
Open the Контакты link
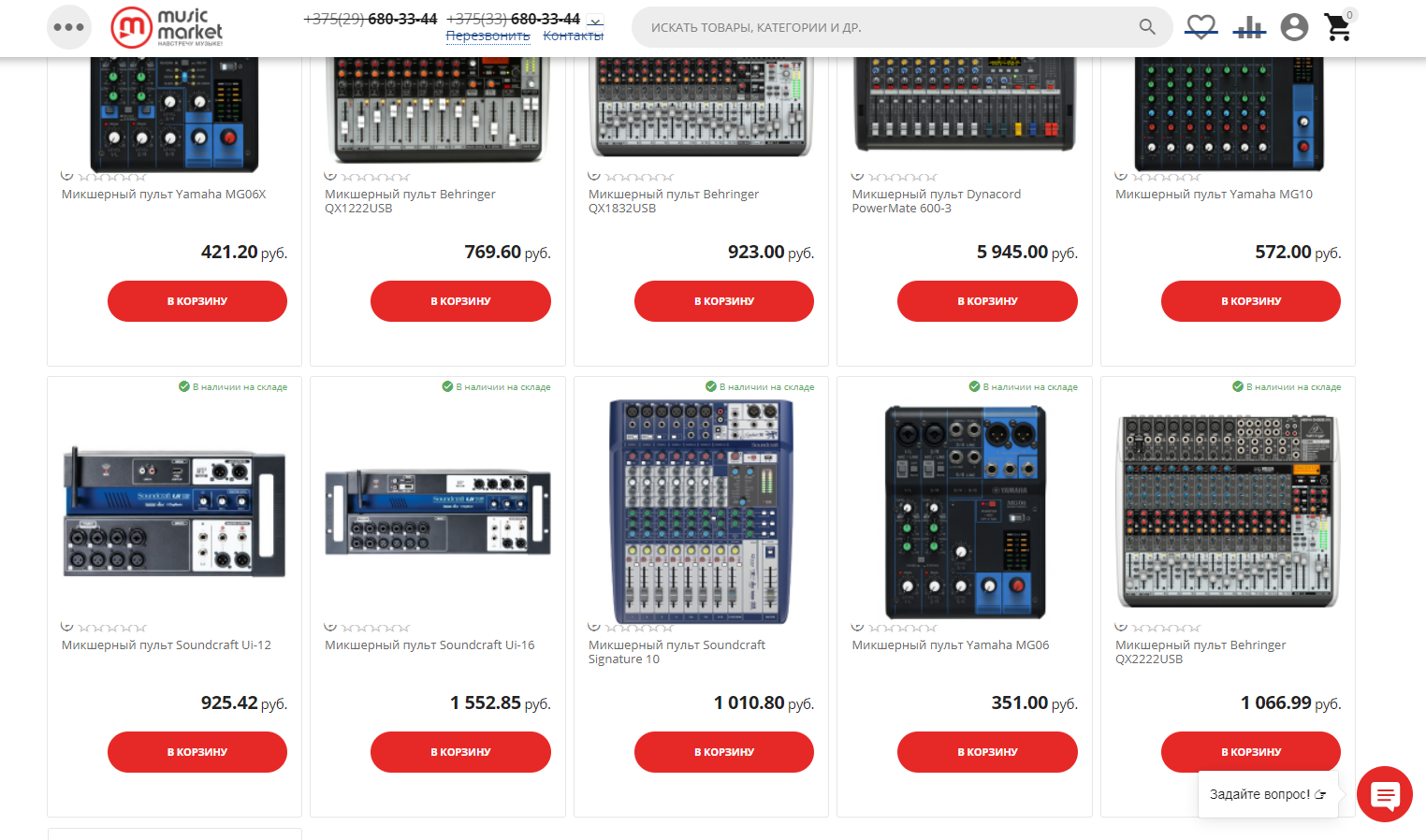point(574,36)
